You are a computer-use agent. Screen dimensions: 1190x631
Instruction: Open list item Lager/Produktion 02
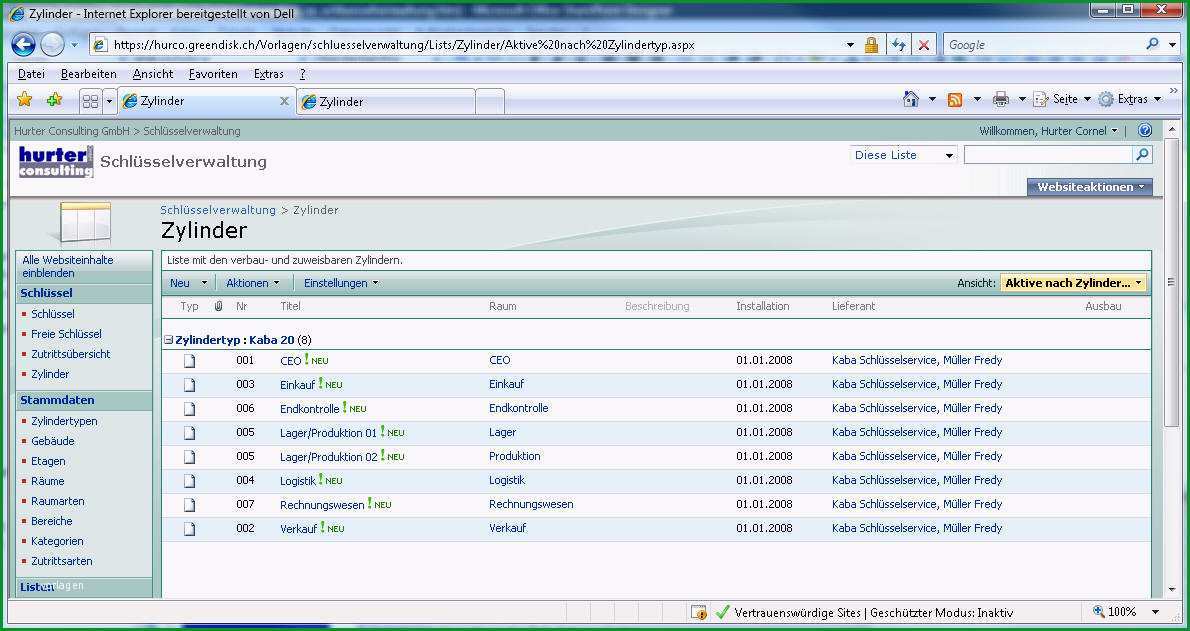[328, 457]
